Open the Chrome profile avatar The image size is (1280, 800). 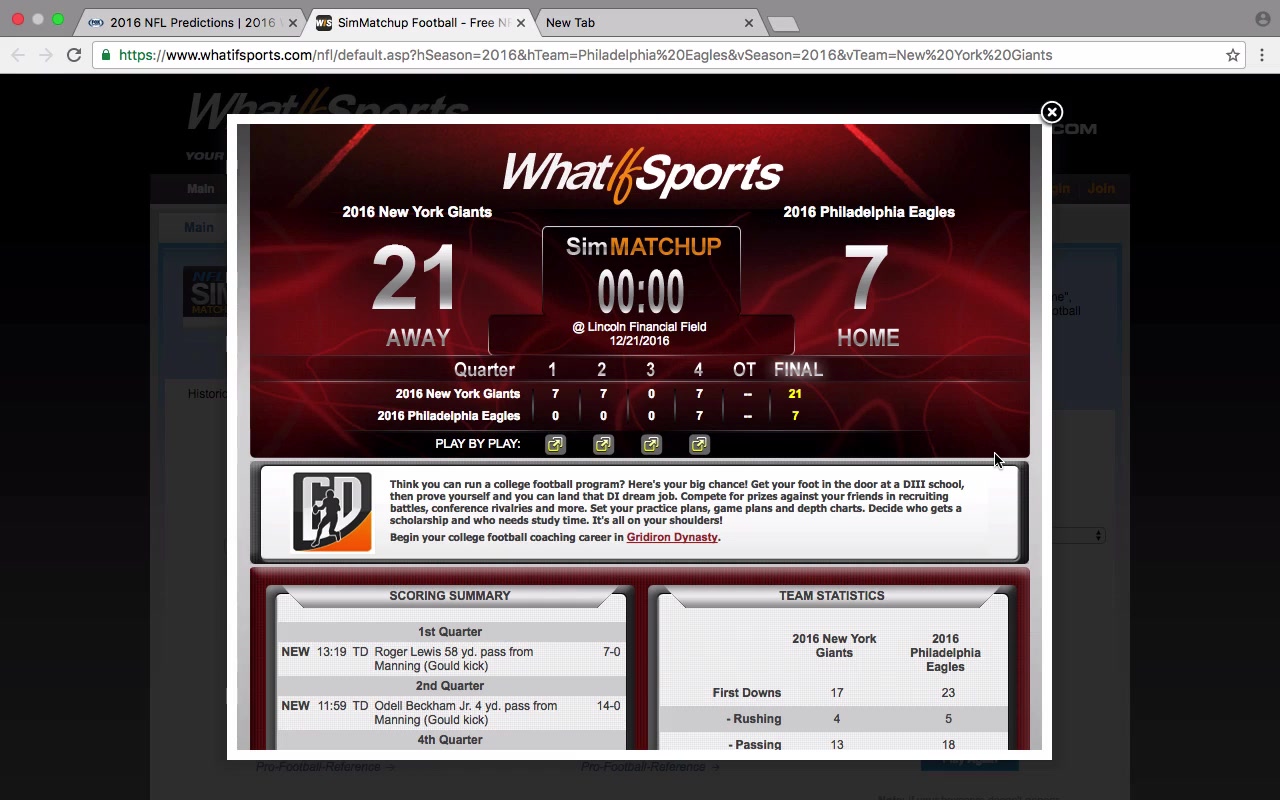[1262, 19]
